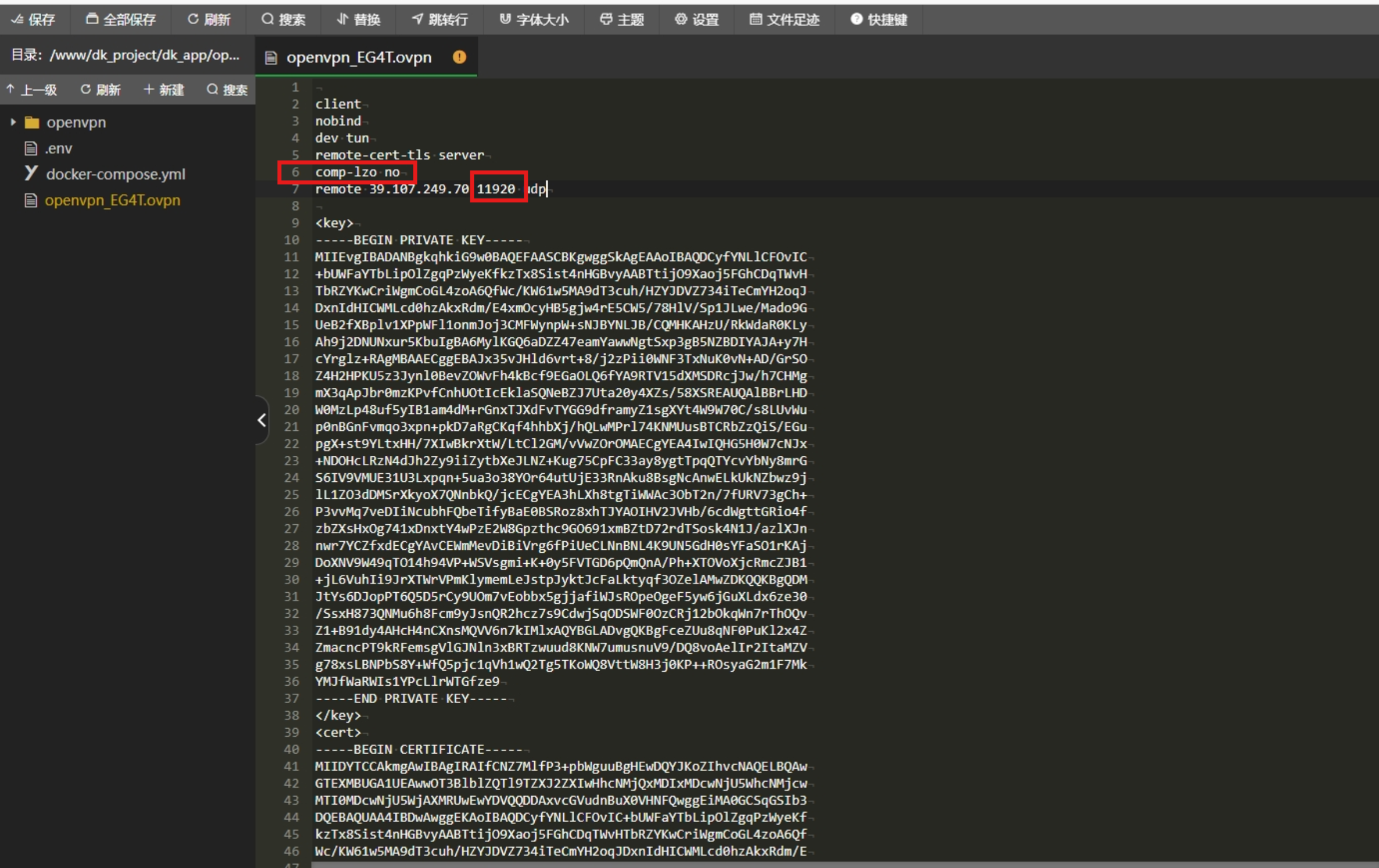The height and width of the screenshot is (868, 1379).
Task: Click 全部保存 (Save All) in toolbar
Action: [x=121, y=20]
